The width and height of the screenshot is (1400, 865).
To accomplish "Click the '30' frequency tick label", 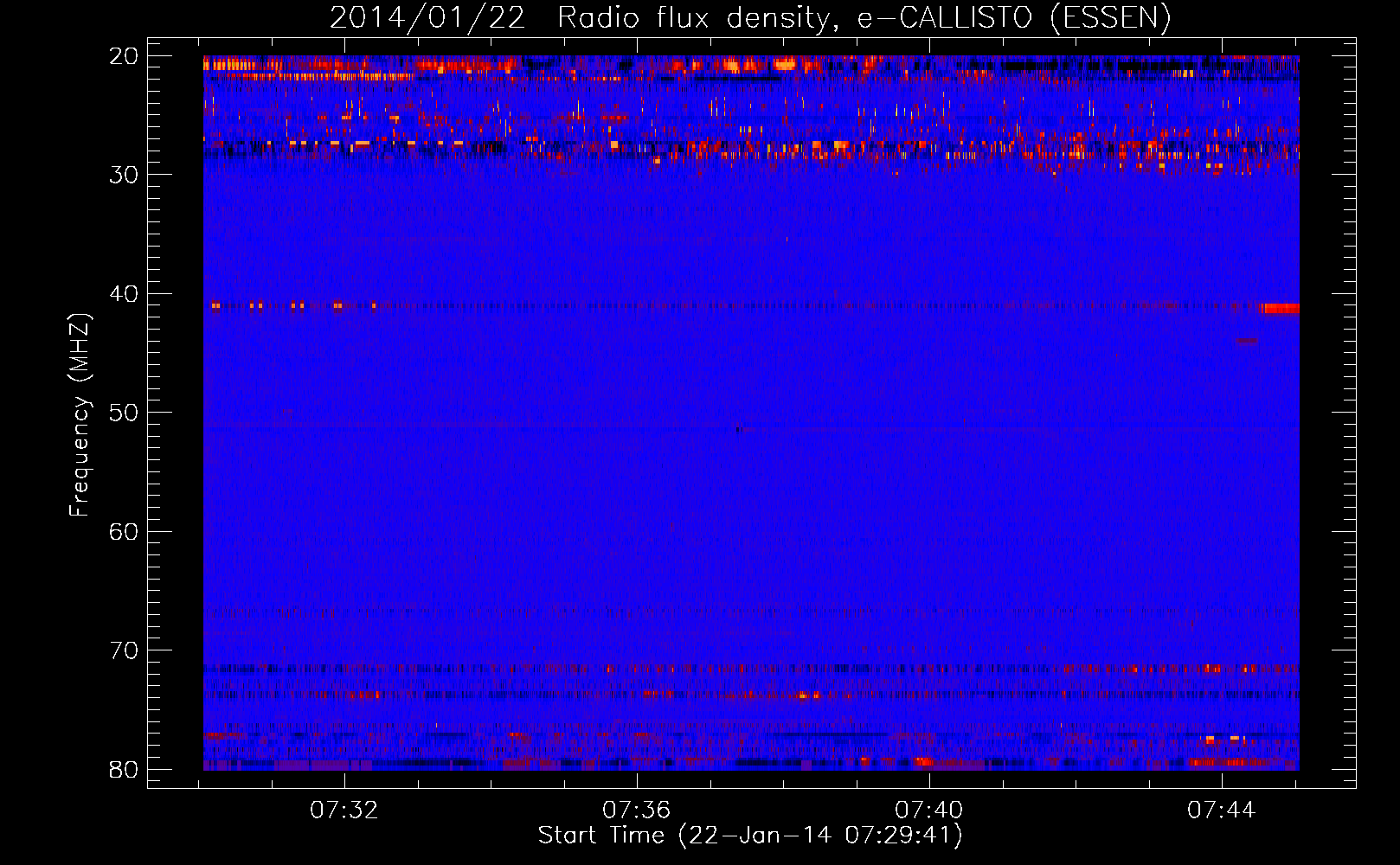I will [x=124, y=175].
